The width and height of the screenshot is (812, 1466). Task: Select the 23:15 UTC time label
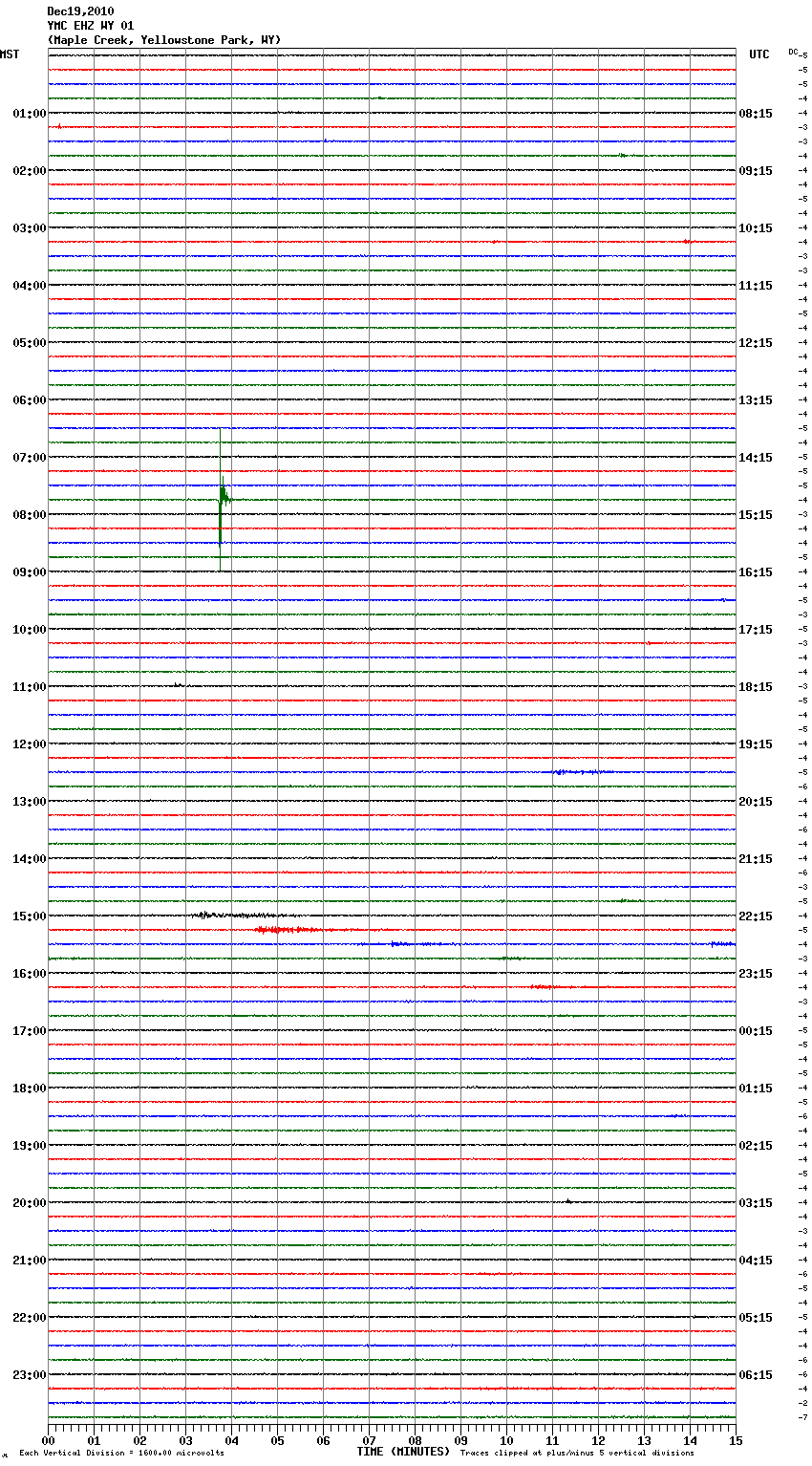[x=756, y=974]
